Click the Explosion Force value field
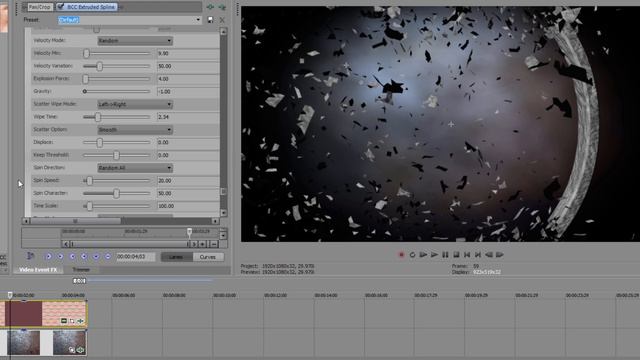The width and height of the screenshot is (640, 360). [x=188, y=79]
